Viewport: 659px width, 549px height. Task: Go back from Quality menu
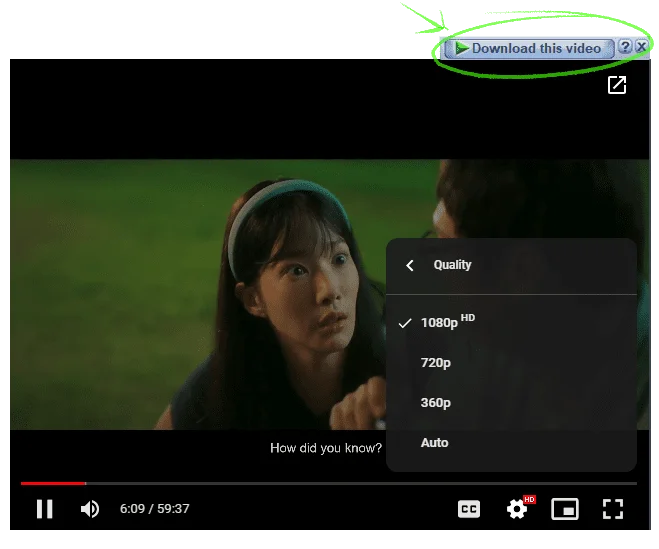(410, 265)
